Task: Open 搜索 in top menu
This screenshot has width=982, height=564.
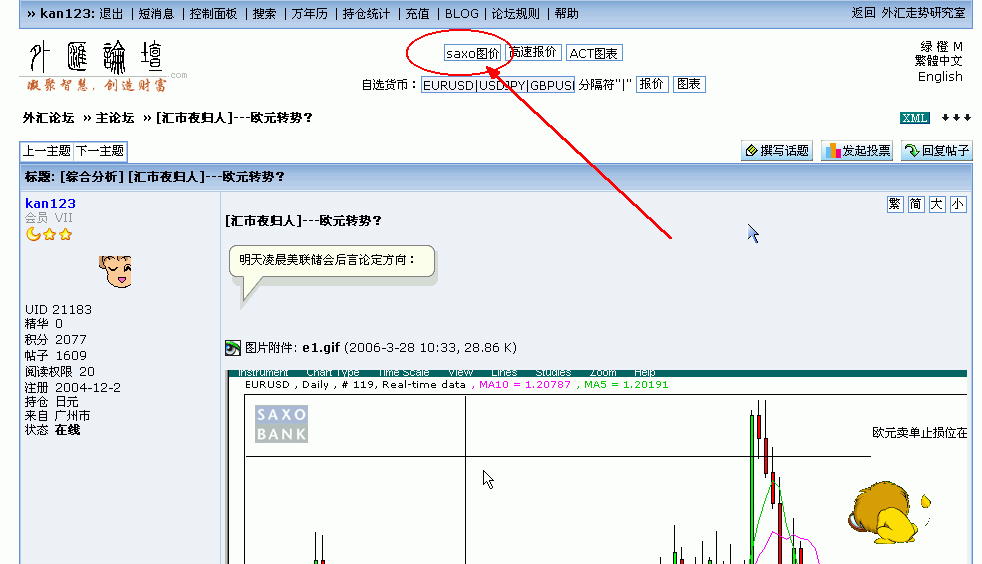Action: (x=264, y=14)
